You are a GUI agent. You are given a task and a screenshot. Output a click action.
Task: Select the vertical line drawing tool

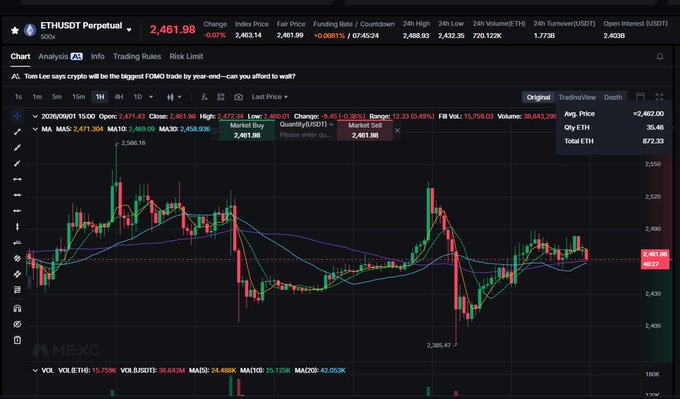(17, 226)
